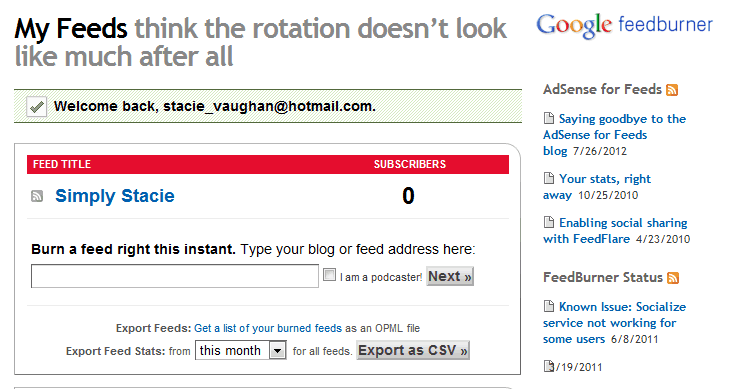Image resolution: width=729 pixels, height=389 pixels.
Task: Open the this month export range dropdown
Action: [x=240, y=350]
